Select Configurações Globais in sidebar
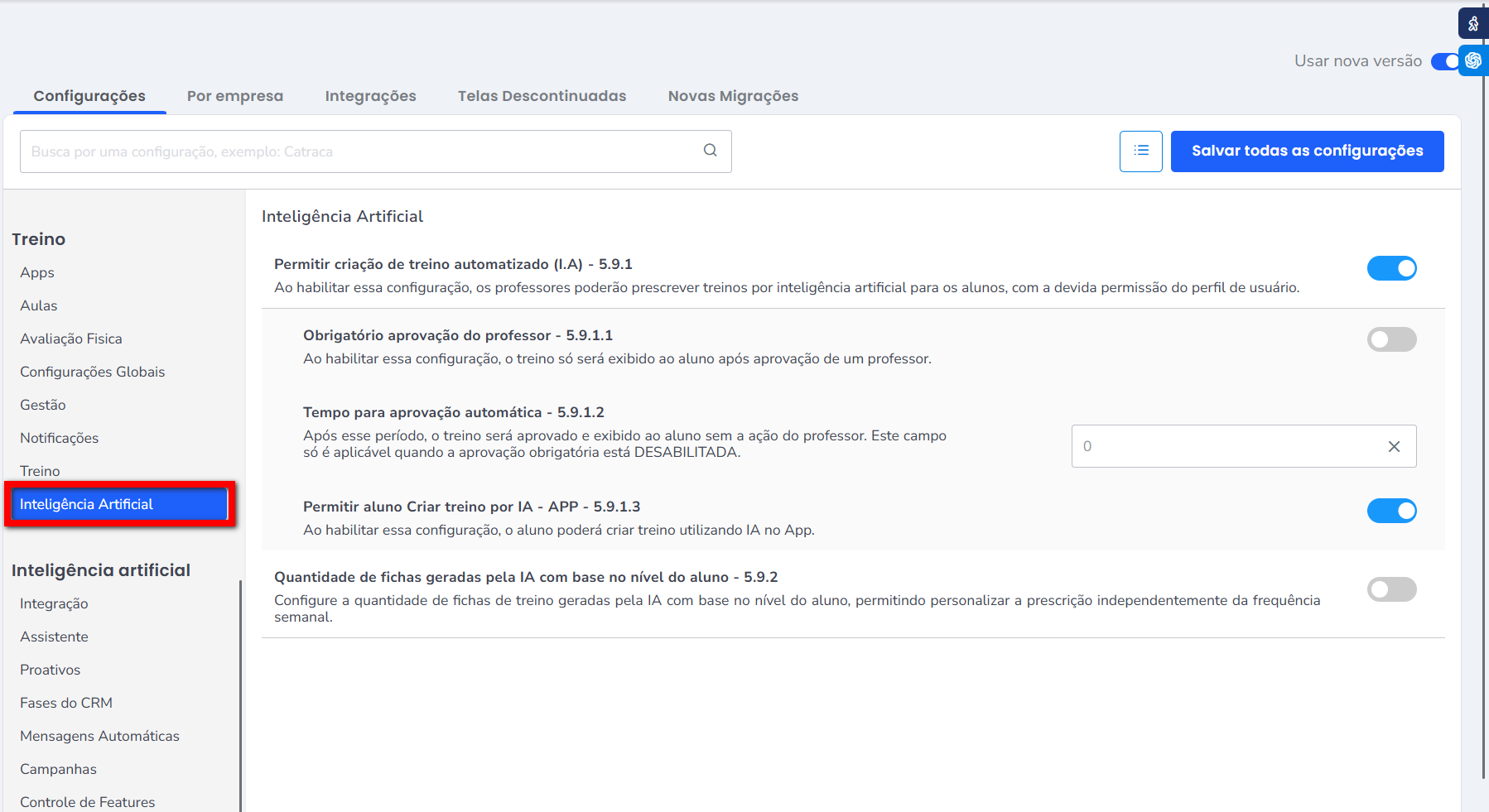1489x812 pixels. [x=93, y=372]
